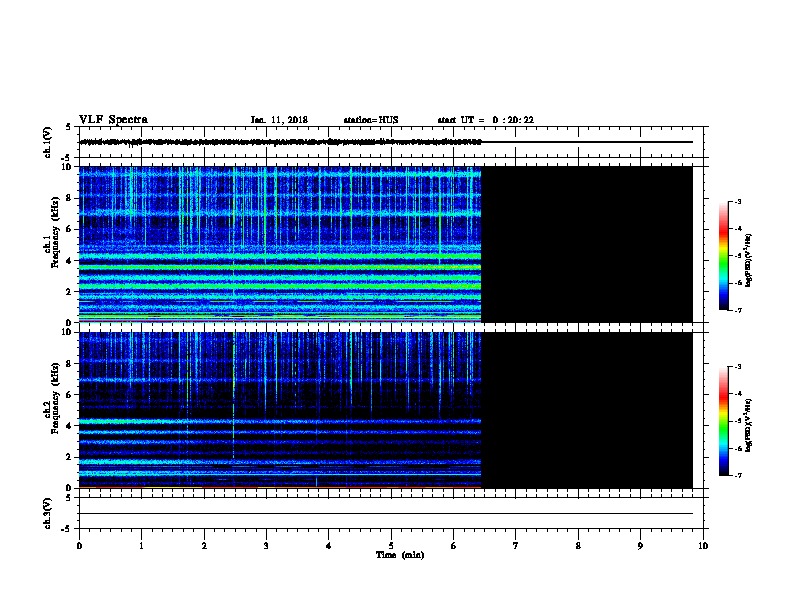792x612 pixels.
Task: Click the lower ch.2 PSD color bar
Action: (724, 421)
